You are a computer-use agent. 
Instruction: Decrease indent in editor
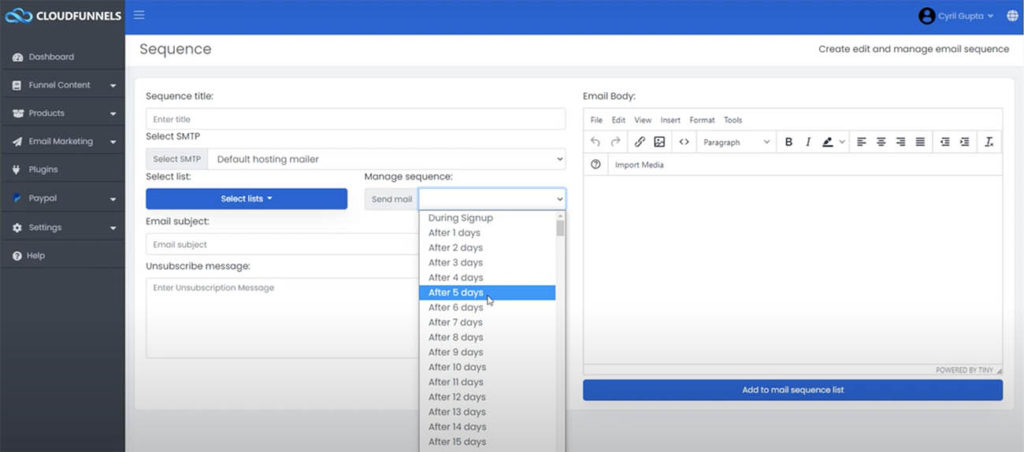(945, 142)
